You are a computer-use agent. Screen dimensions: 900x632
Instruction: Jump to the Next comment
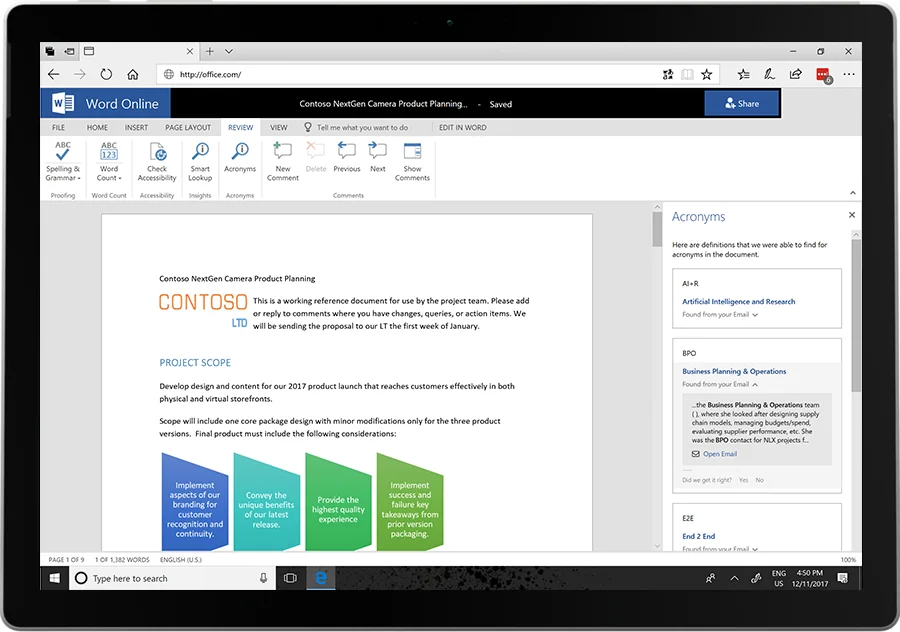point(377,160)
